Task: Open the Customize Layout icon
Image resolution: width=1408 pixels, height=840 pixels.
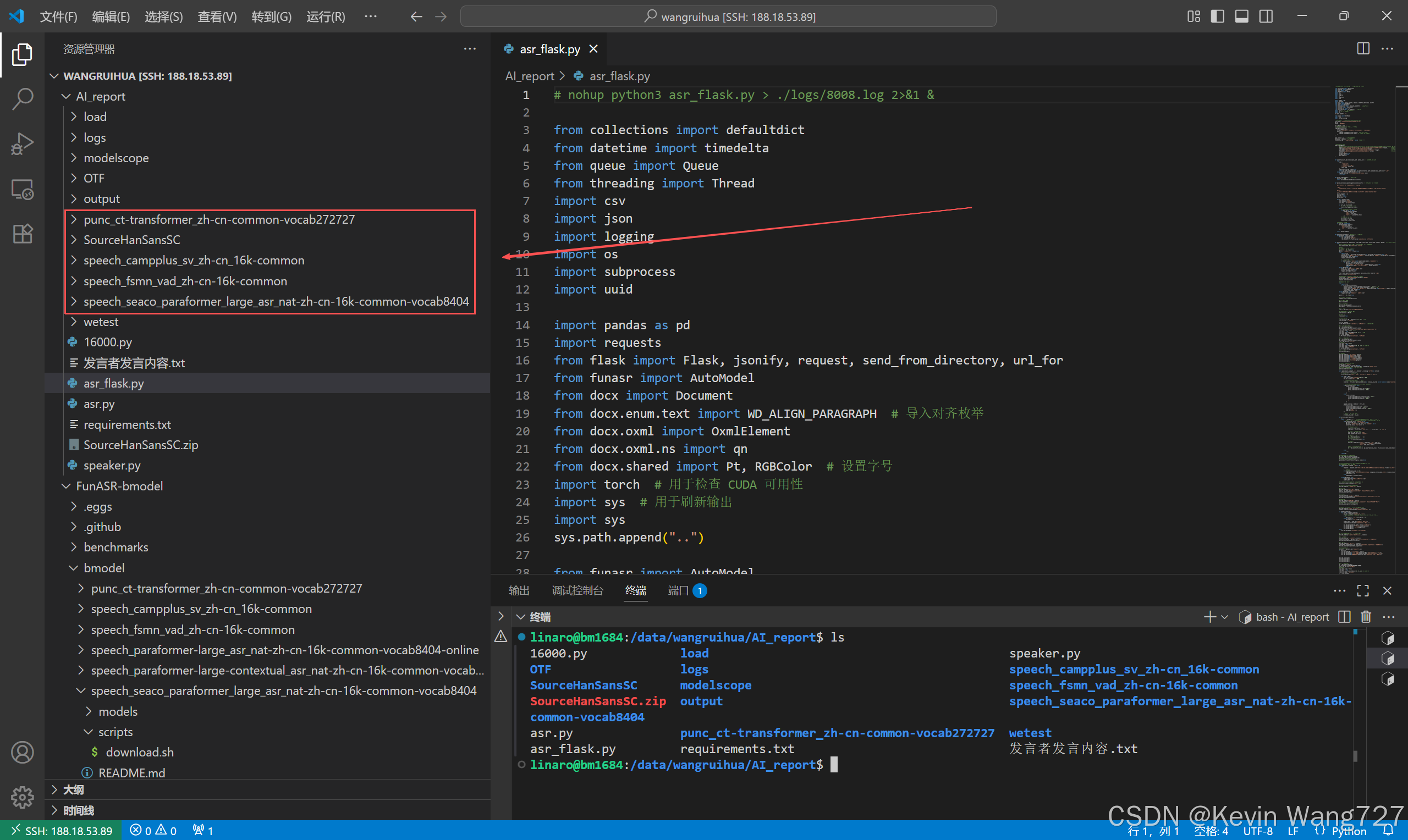Action: (1193, 16)
